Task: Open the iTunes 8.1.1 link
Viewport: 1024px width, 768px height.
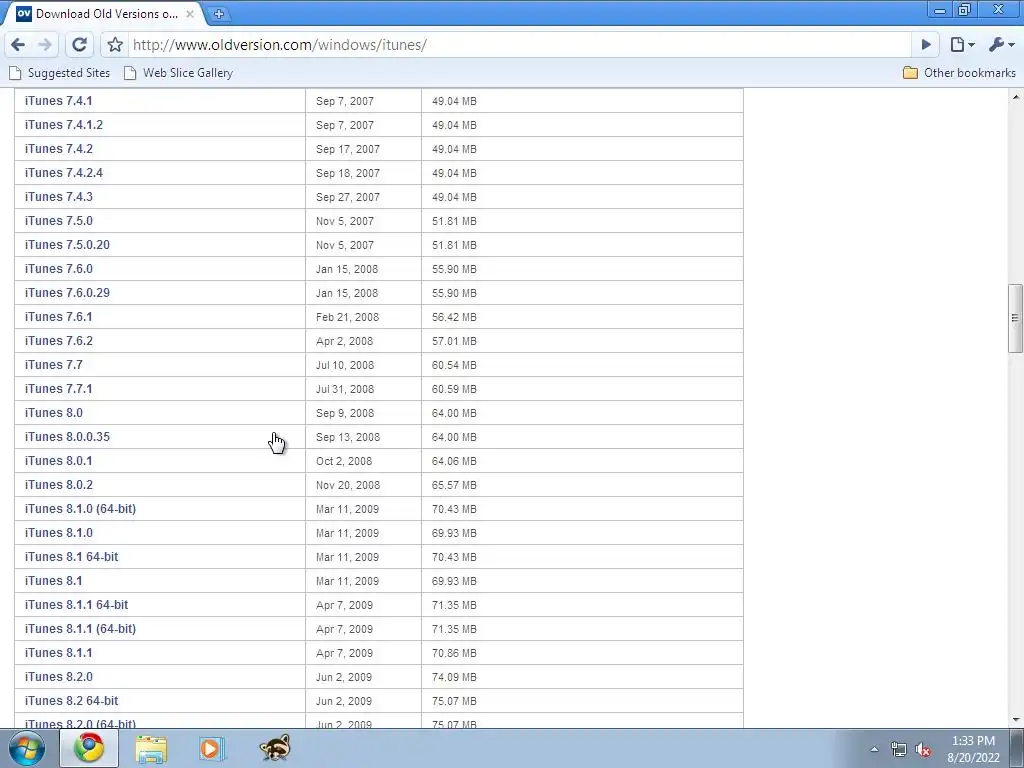Action: 58,653
